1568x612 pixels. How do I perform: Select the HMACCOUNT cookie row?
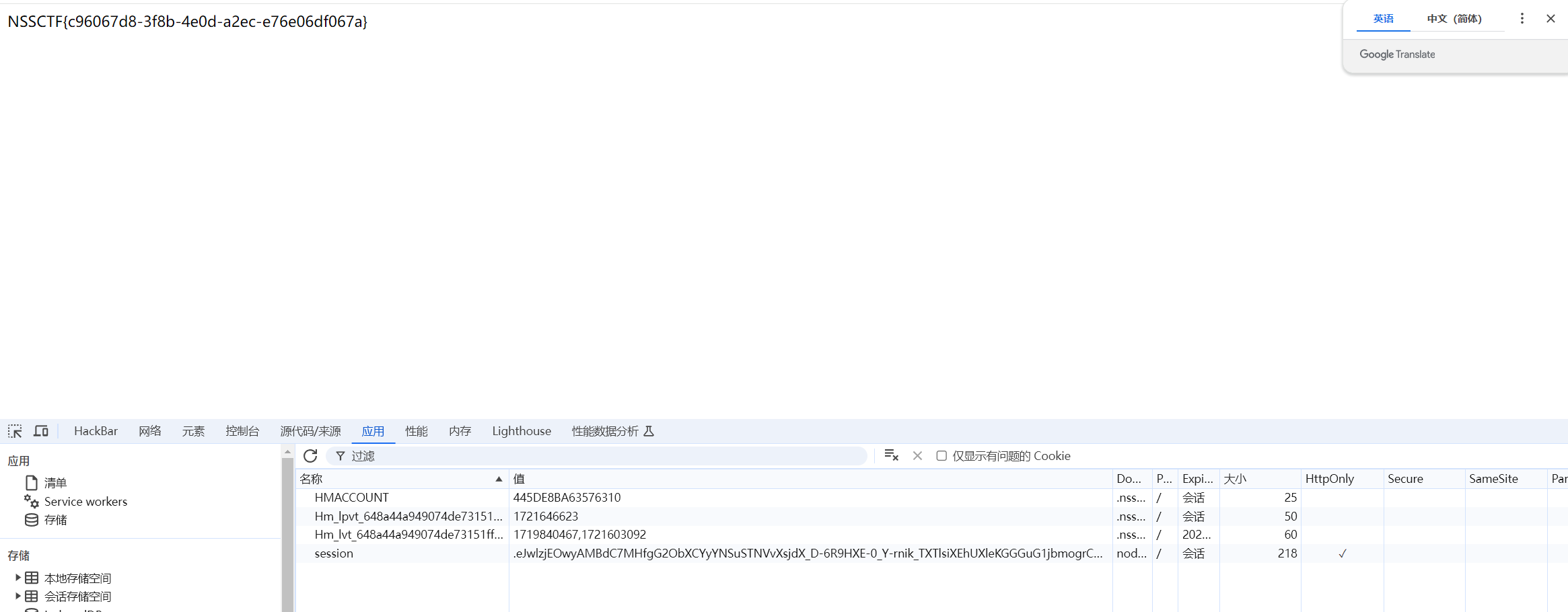click(932, 498)
